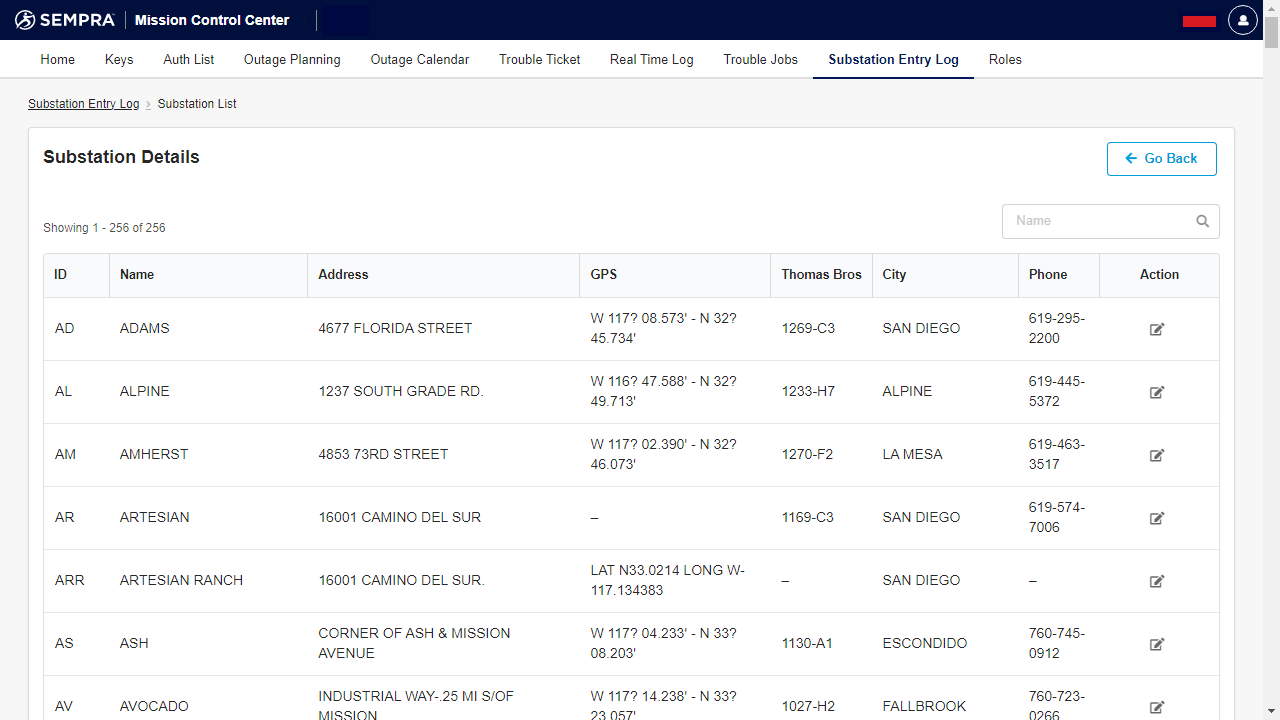The height and width of the screenshot is (720, 1280).
Task: Open the edit icon for ASH substation
Action: [x=1157, y=644]
